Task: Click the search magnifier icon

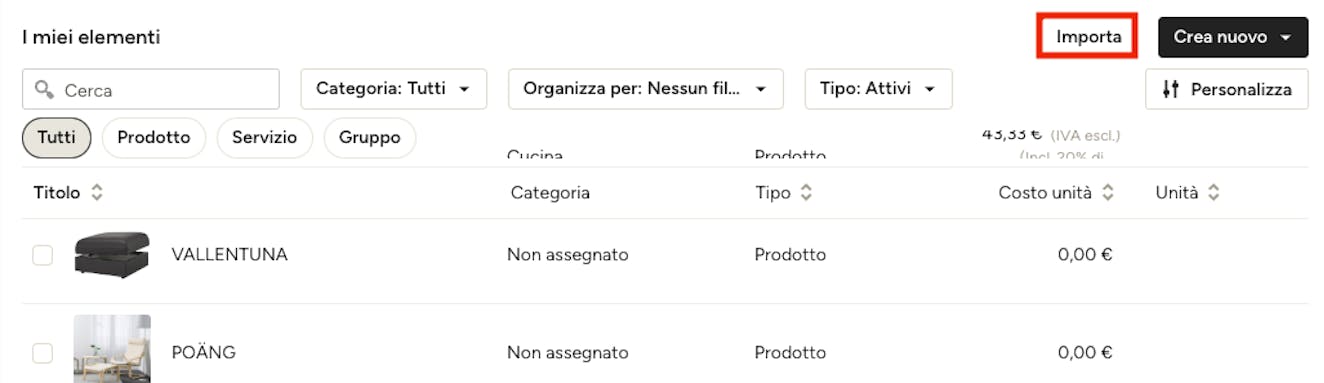Action: click(x=44, y=89)
